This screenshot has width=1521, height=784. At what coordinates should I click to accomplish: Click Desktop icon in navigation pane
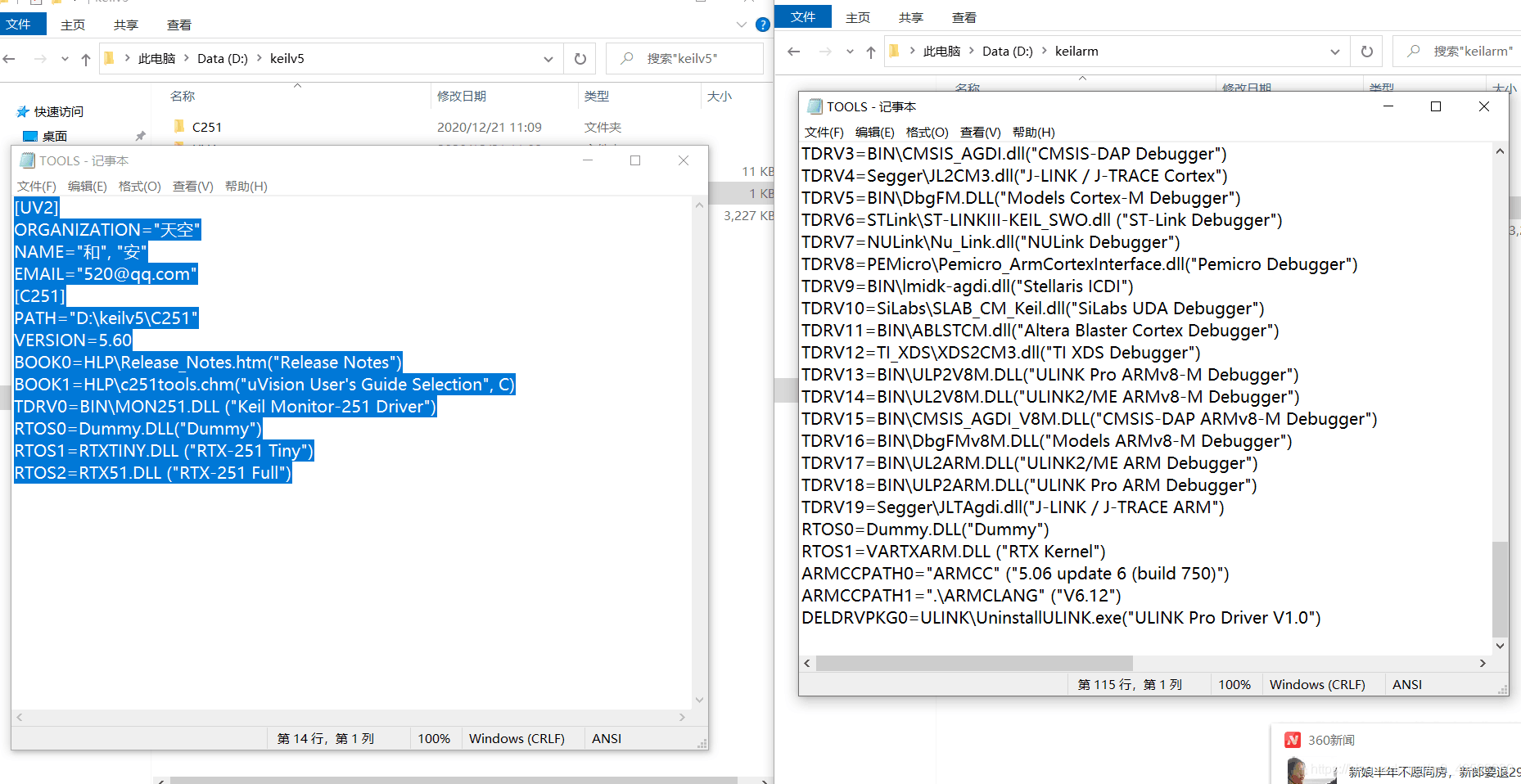[30, 136]
